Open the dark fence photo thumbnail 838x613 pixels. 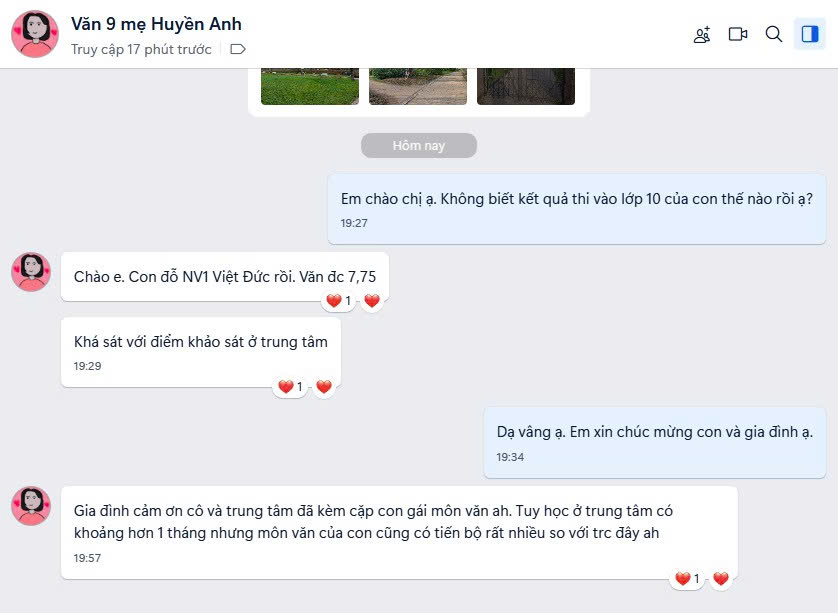pos(526,87)
